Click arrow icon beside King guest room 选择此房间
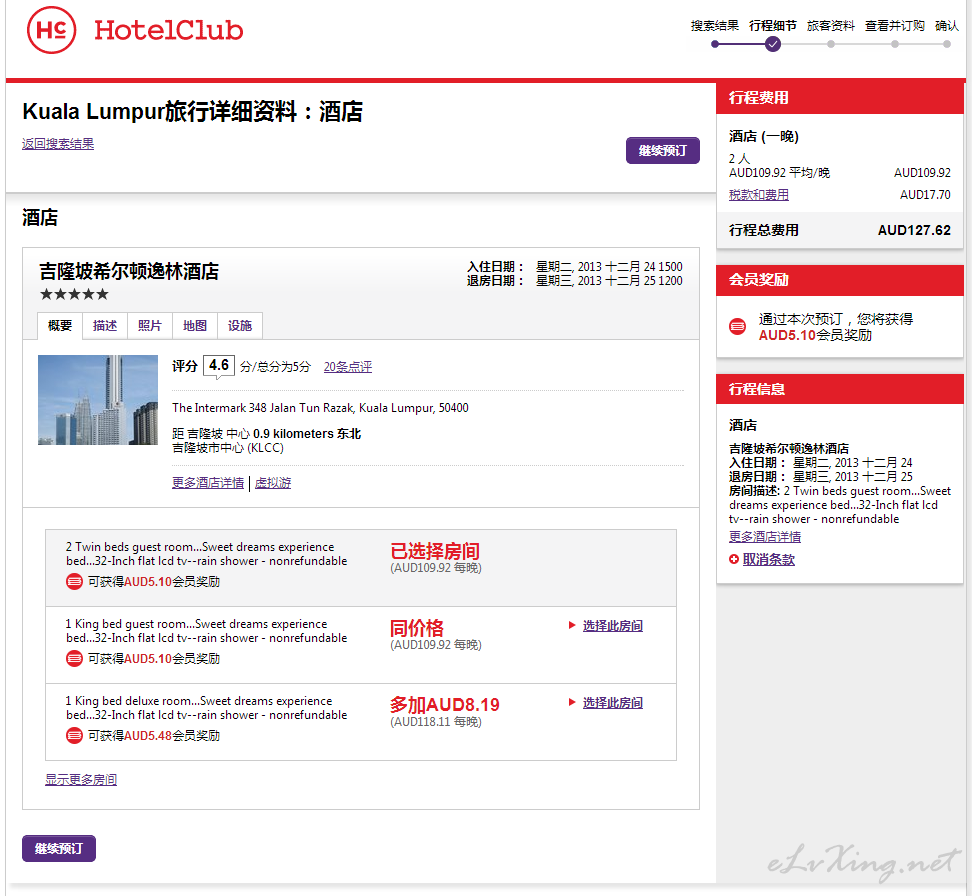972x896 pixels. [x=572, y=625]
